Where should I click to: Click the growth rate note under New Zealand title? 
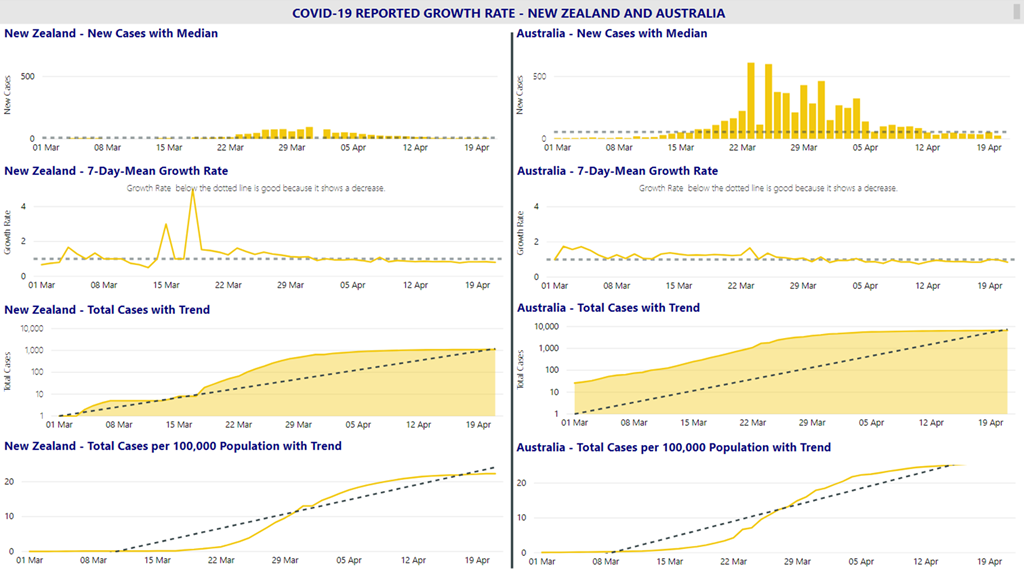pos(255,188)
